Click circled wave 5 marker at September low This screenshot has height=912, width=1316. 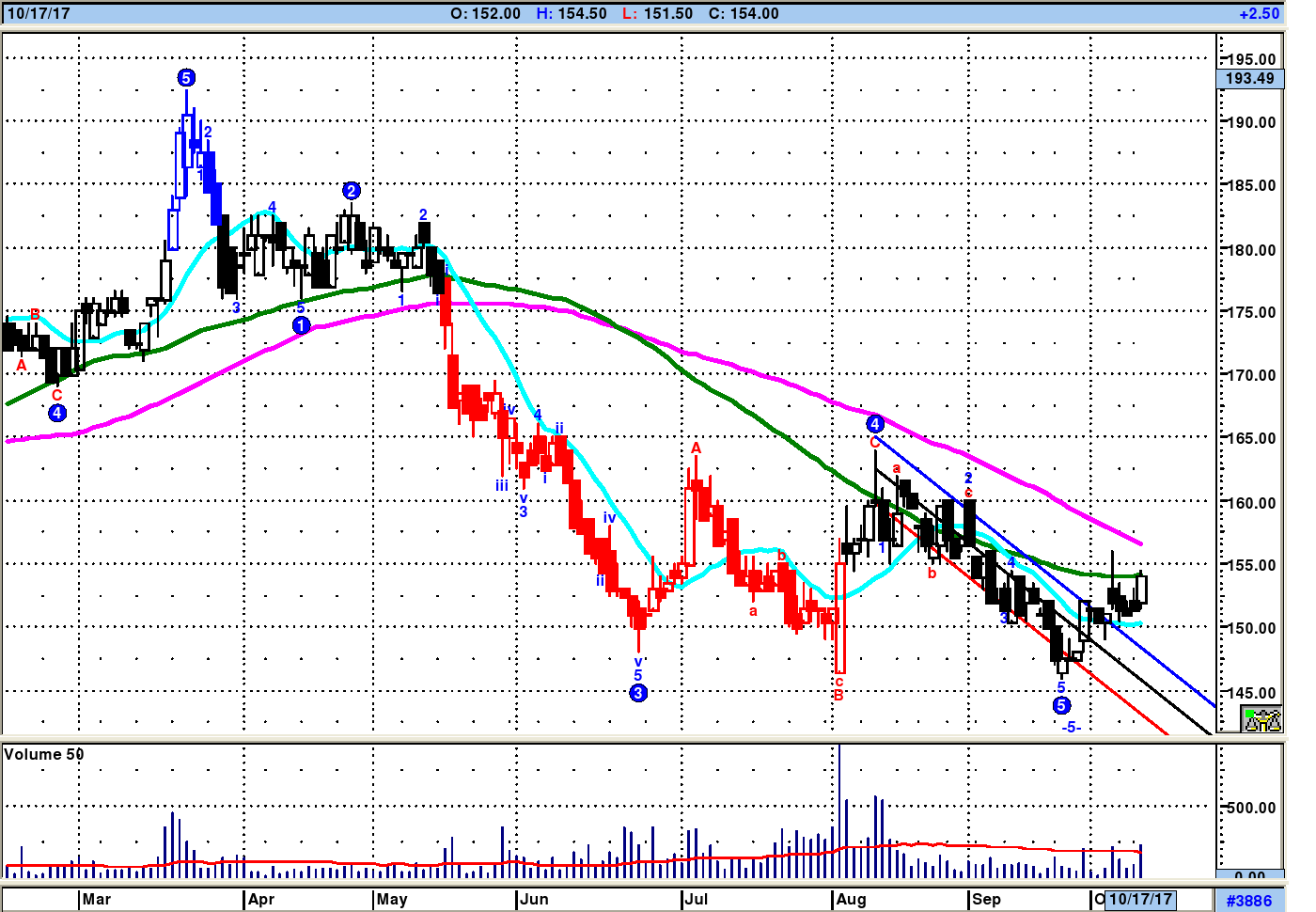pos(1061,705)
